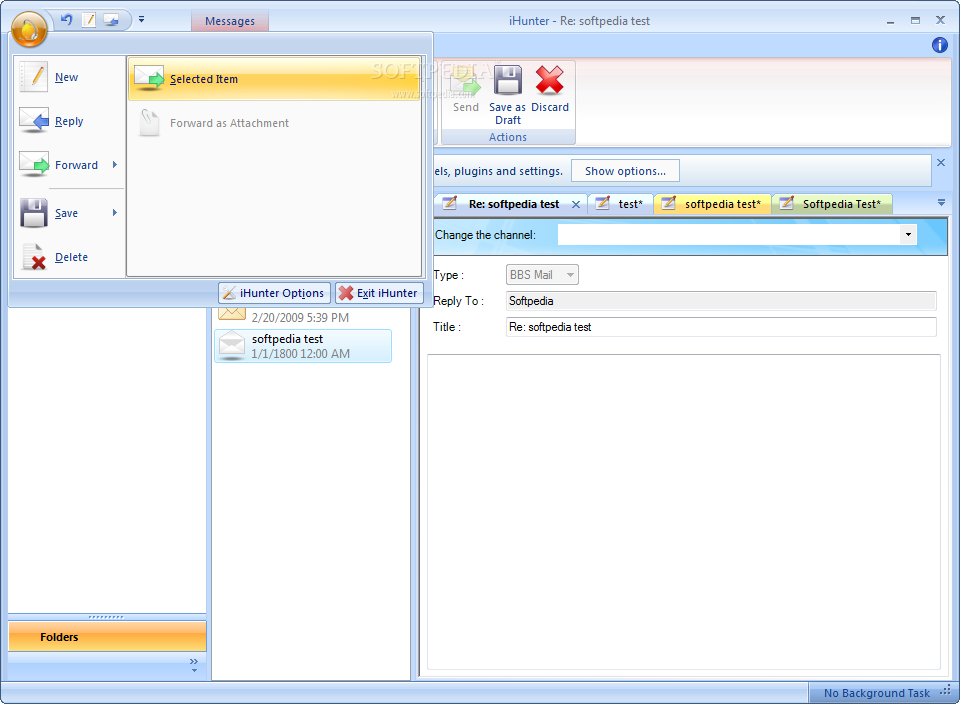Click Show options... button
This screenshot has height=704, width=960.
tap(625, 171)
